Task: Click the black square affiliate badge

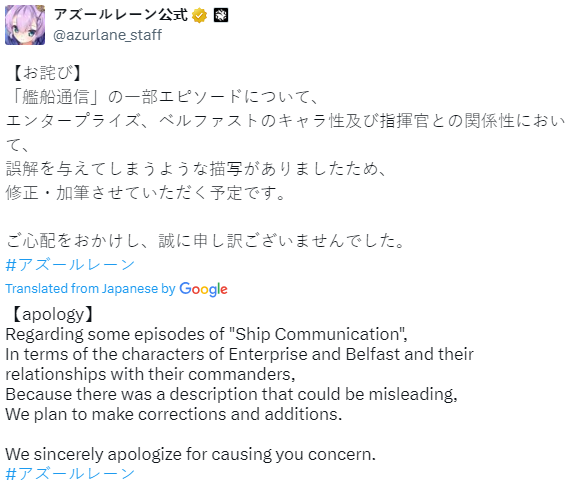Action: 220,15
